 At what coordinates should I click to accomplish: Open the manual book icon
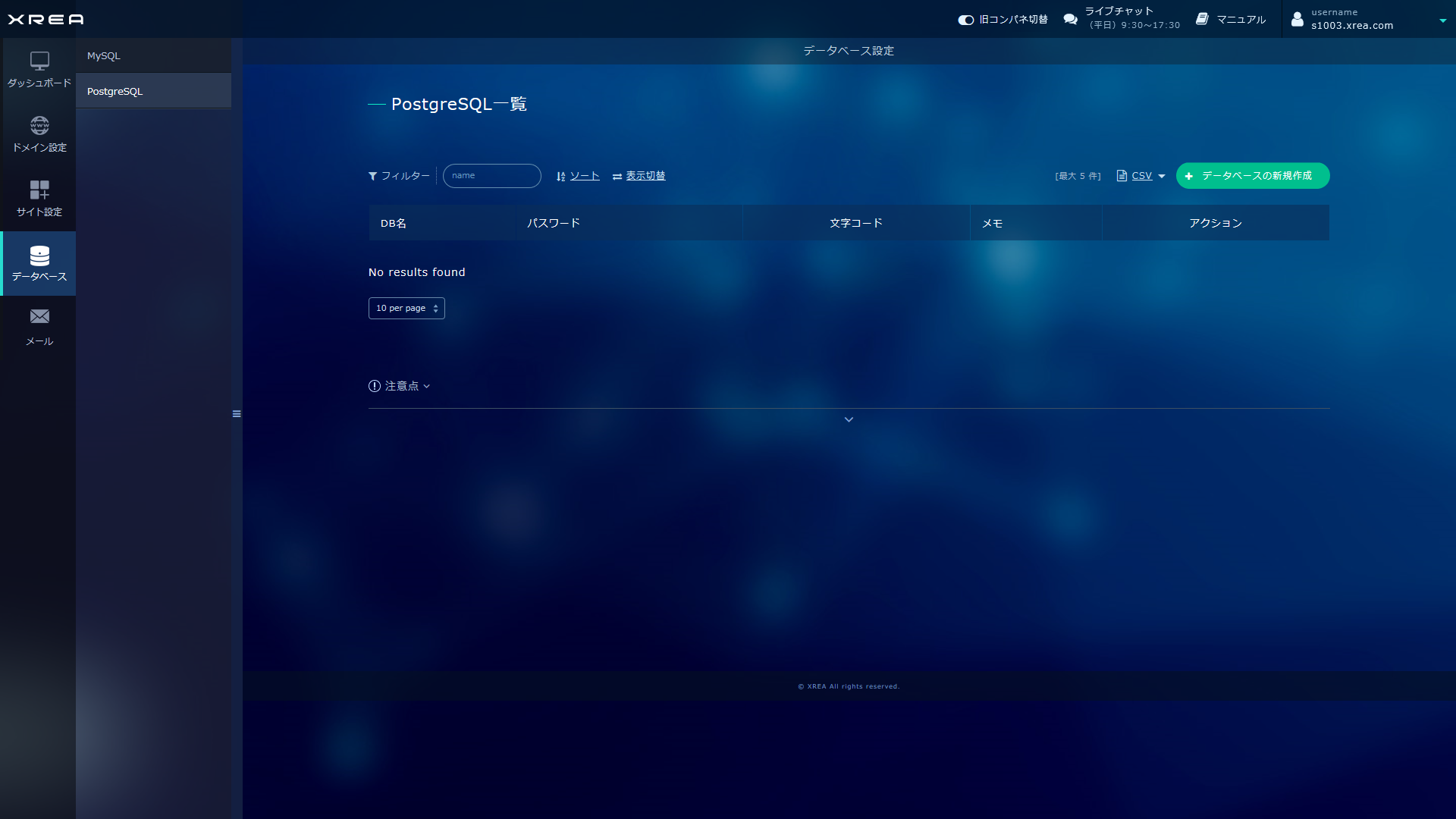point(1202,19)
